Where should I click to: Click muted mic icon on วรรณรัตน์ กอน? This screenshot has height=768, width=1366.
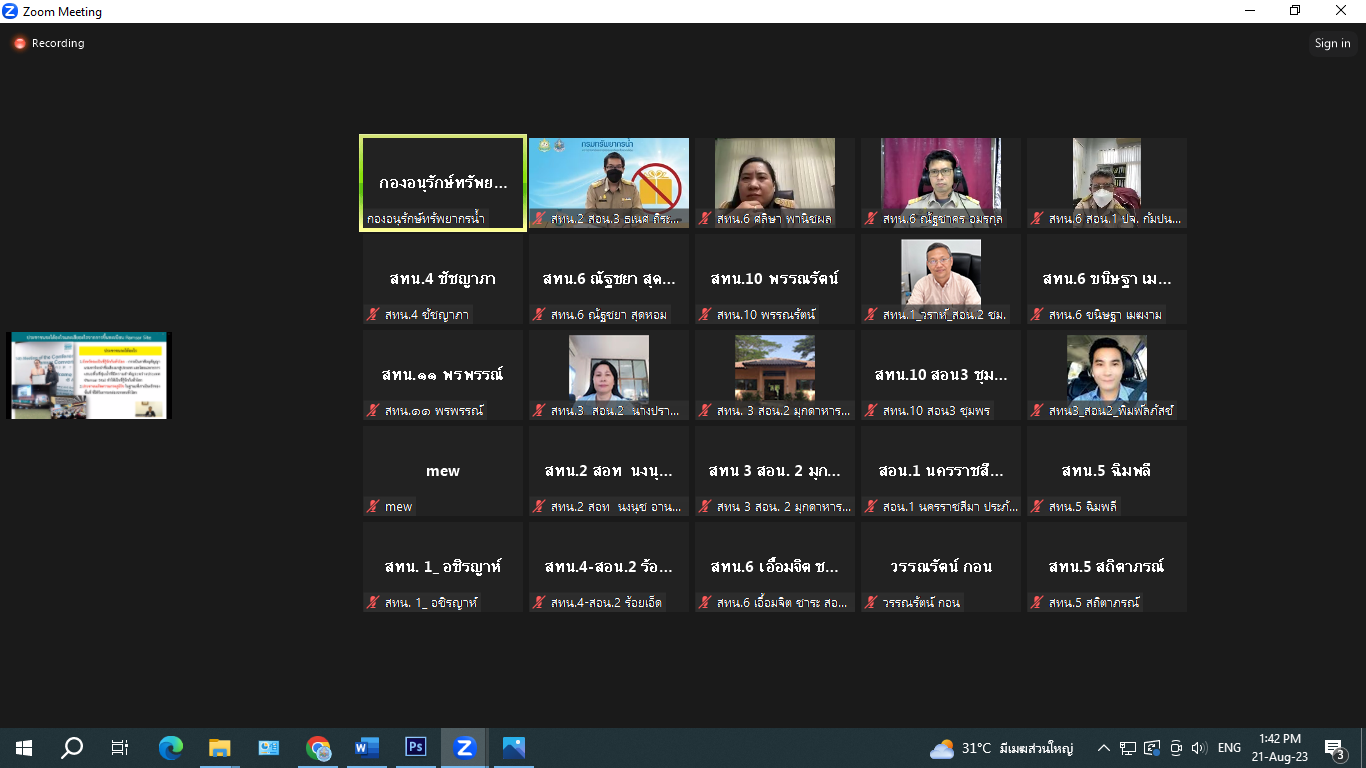click(871, 603)
